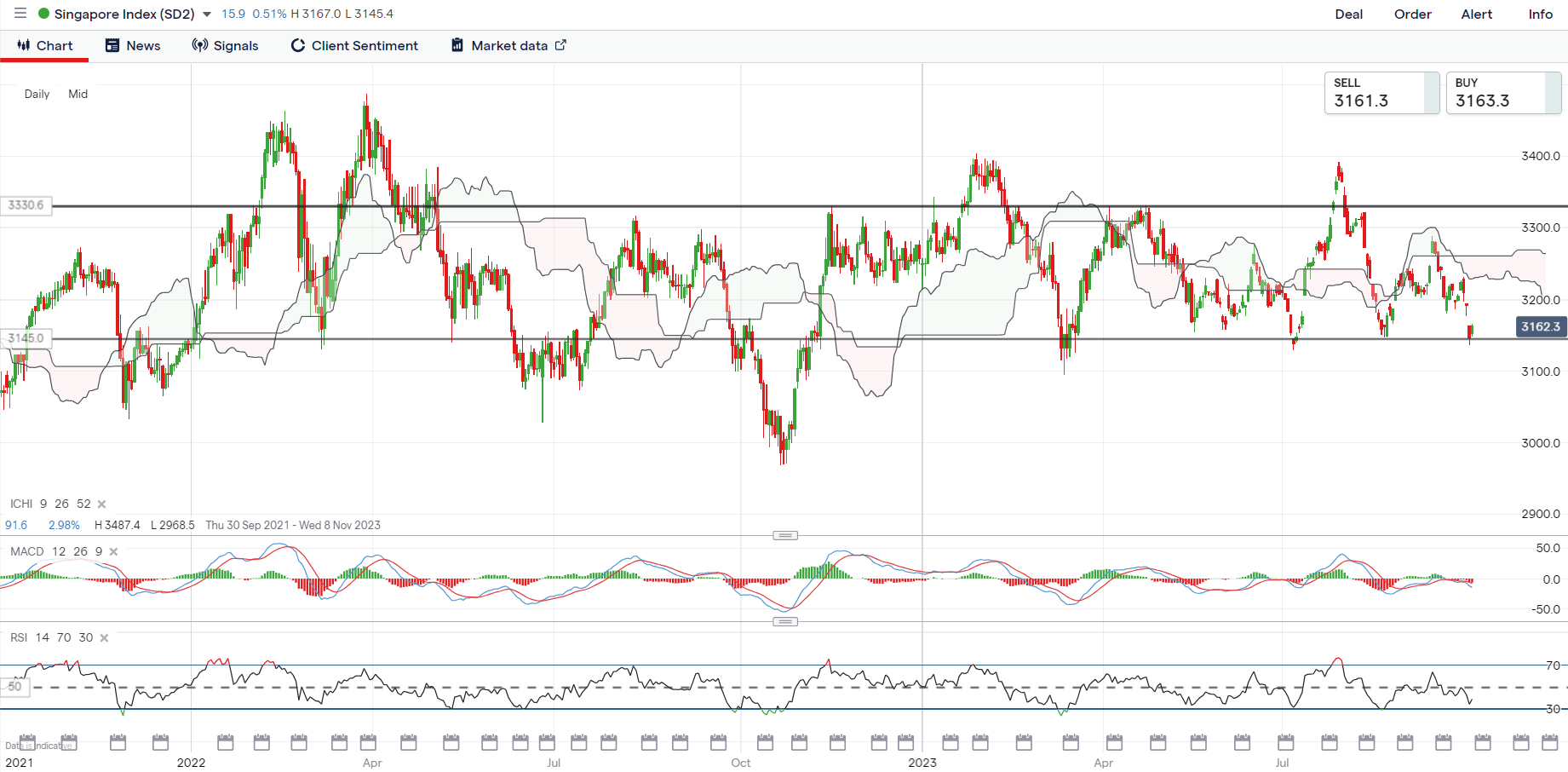Click the percentage change 0.51%
The height and width of the screenshot is (772, 1568).
(269, 14)
